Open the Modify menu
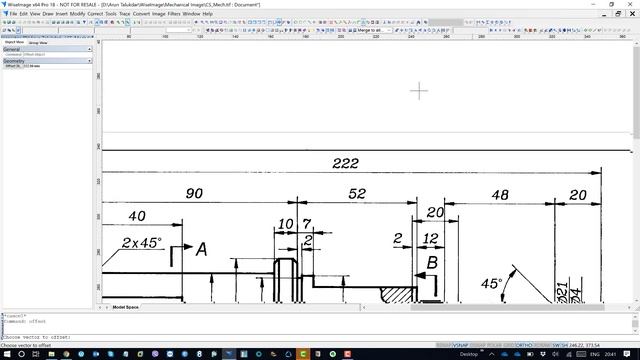The height and width of the screenshot is (360, 640). coord(77,13)
